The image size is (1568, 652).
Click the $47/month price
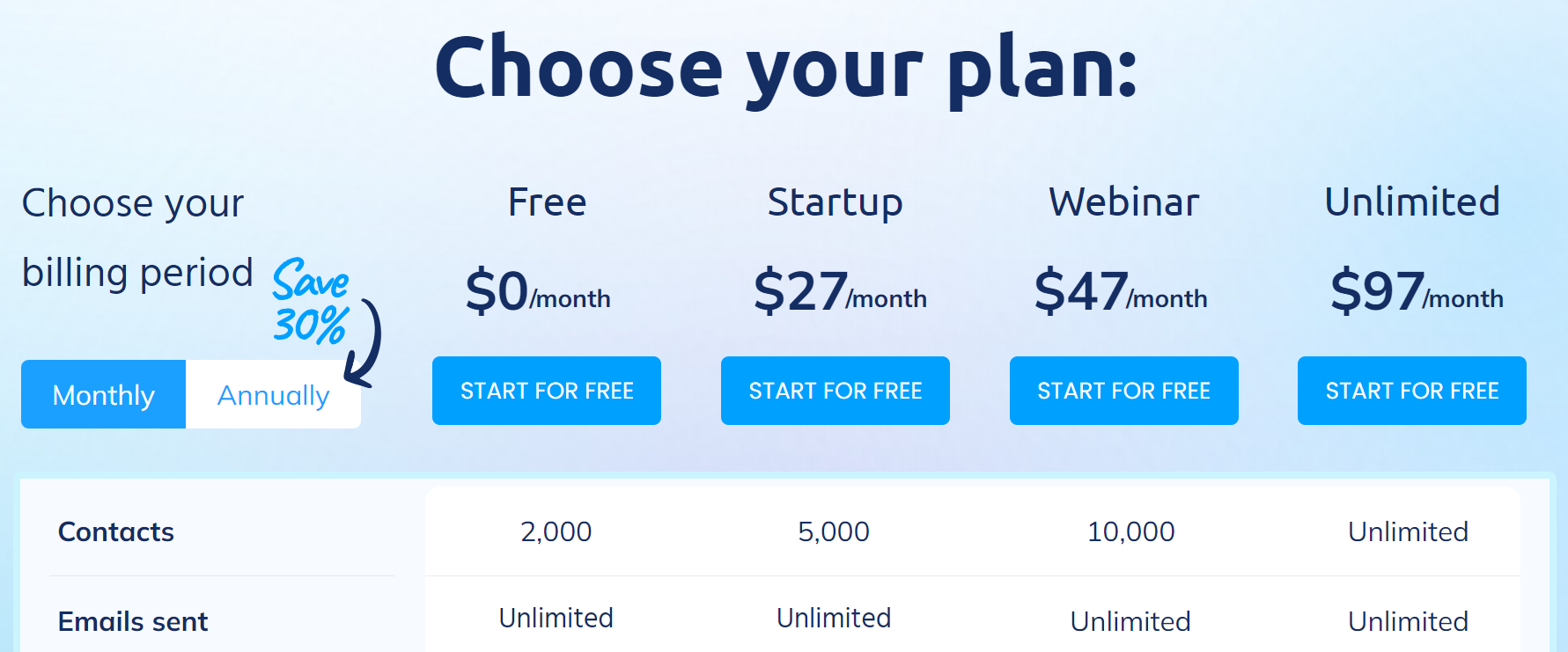point(1121,291)
